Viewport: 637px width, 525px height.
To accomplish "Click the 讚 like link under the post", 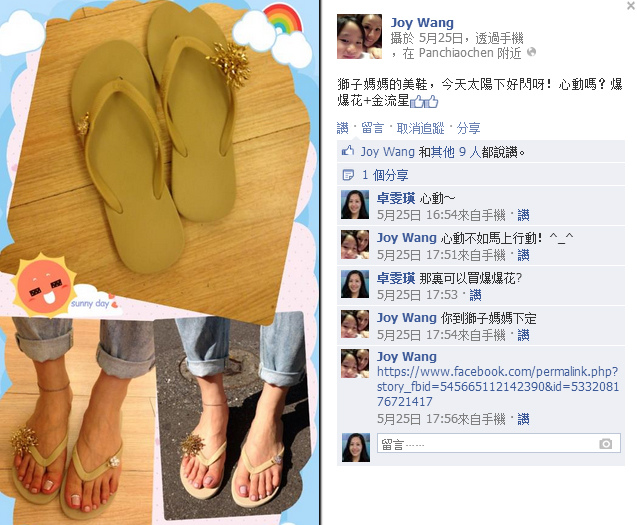I will pos(342,128).
